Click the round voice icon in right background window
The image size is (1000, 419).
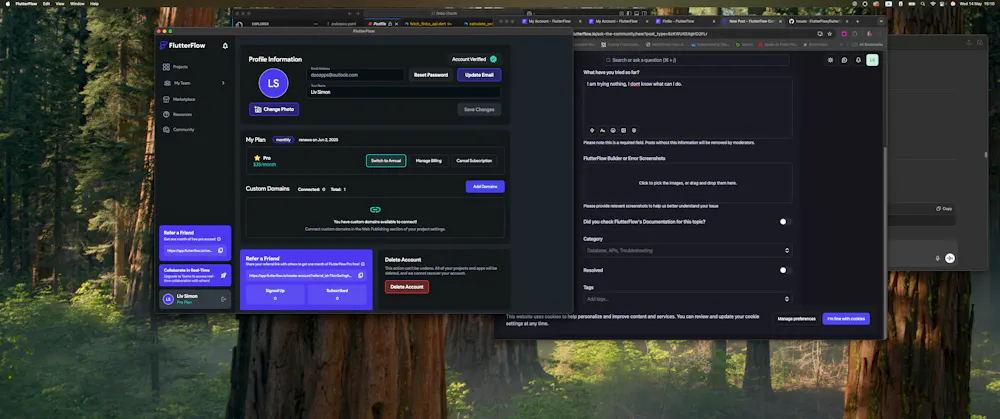tap(950, 258)
